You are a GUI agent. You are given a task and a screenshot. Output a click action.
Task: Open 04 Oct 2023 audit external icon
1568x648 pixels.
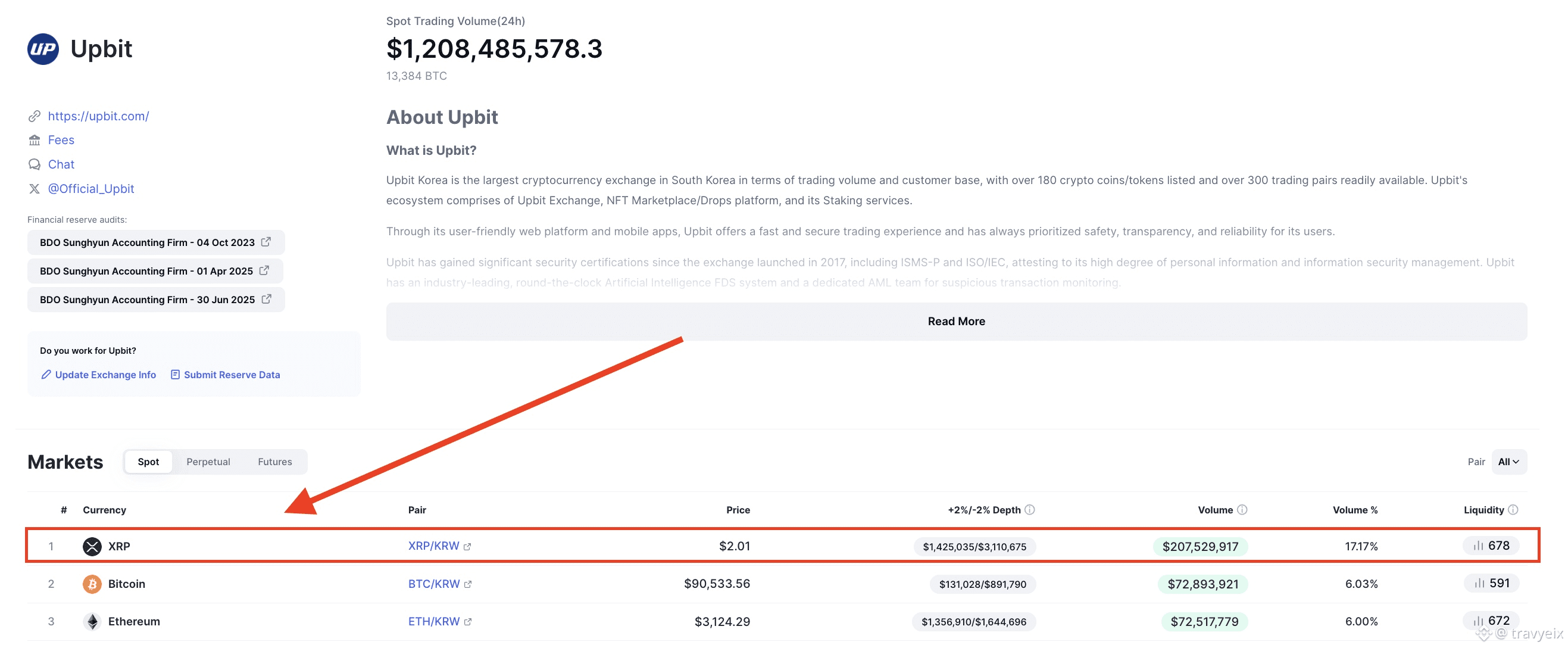pyautogui.click(x=266, y=242)
